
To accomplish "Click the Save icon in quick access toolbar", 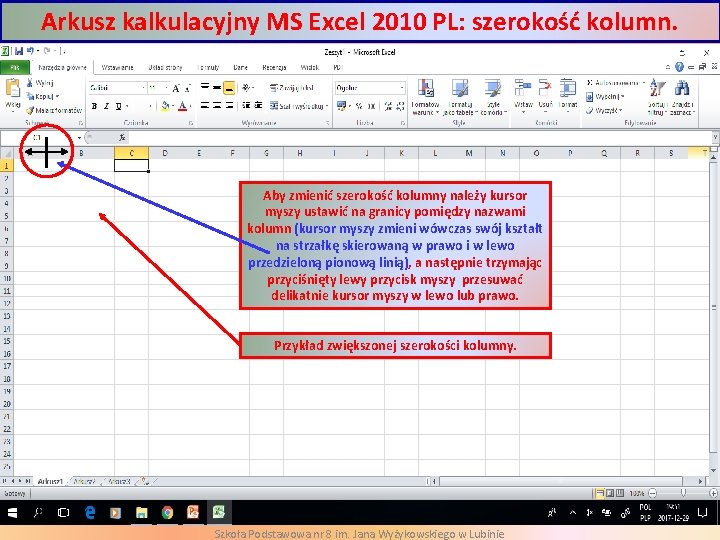I will (x=19, y=51).
